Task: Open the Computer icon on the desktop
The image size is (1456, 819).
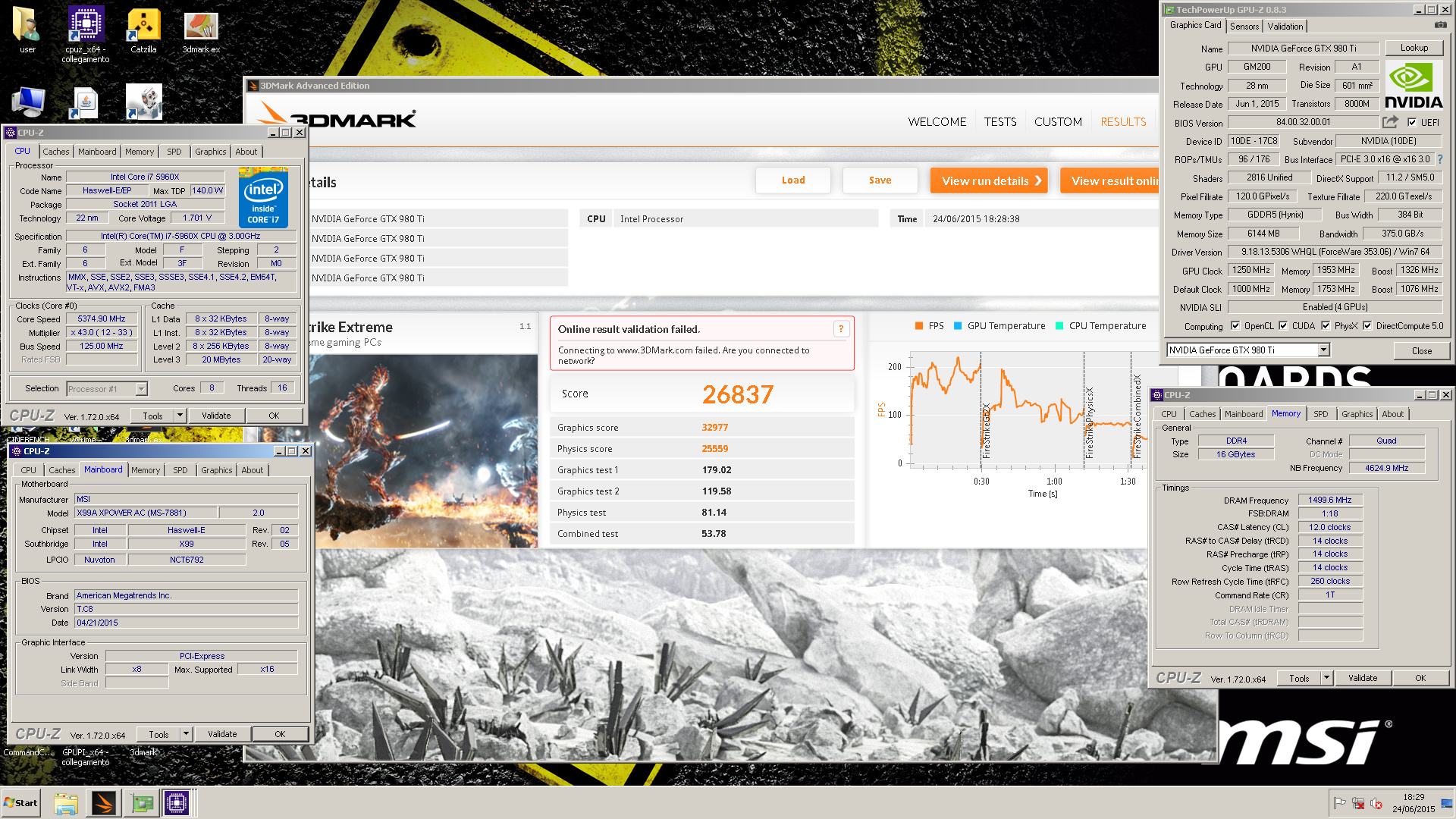Action: pyautogui.click(x=28, y=102)
